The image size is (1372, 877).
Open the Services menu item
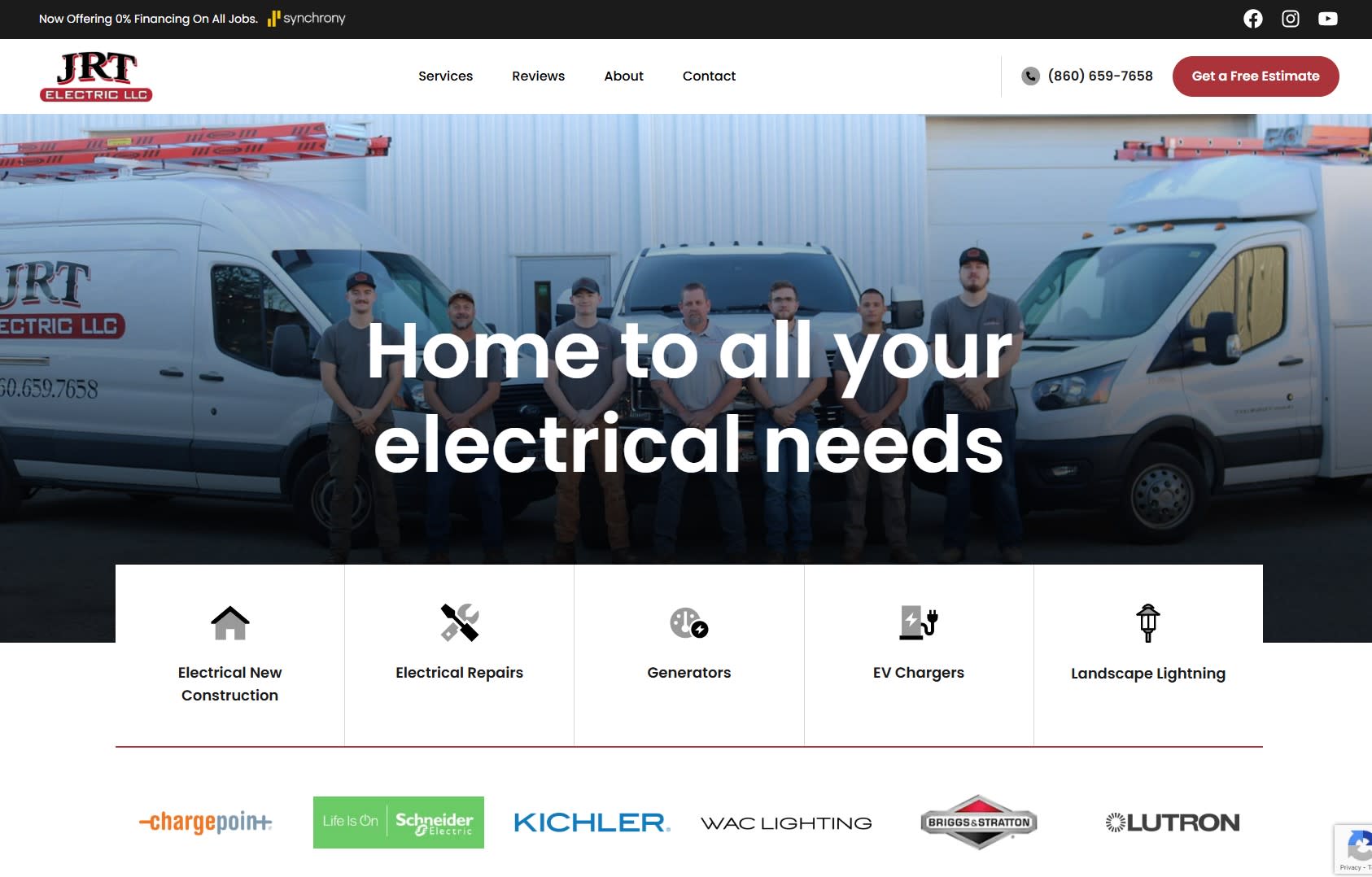click(445, 76)
